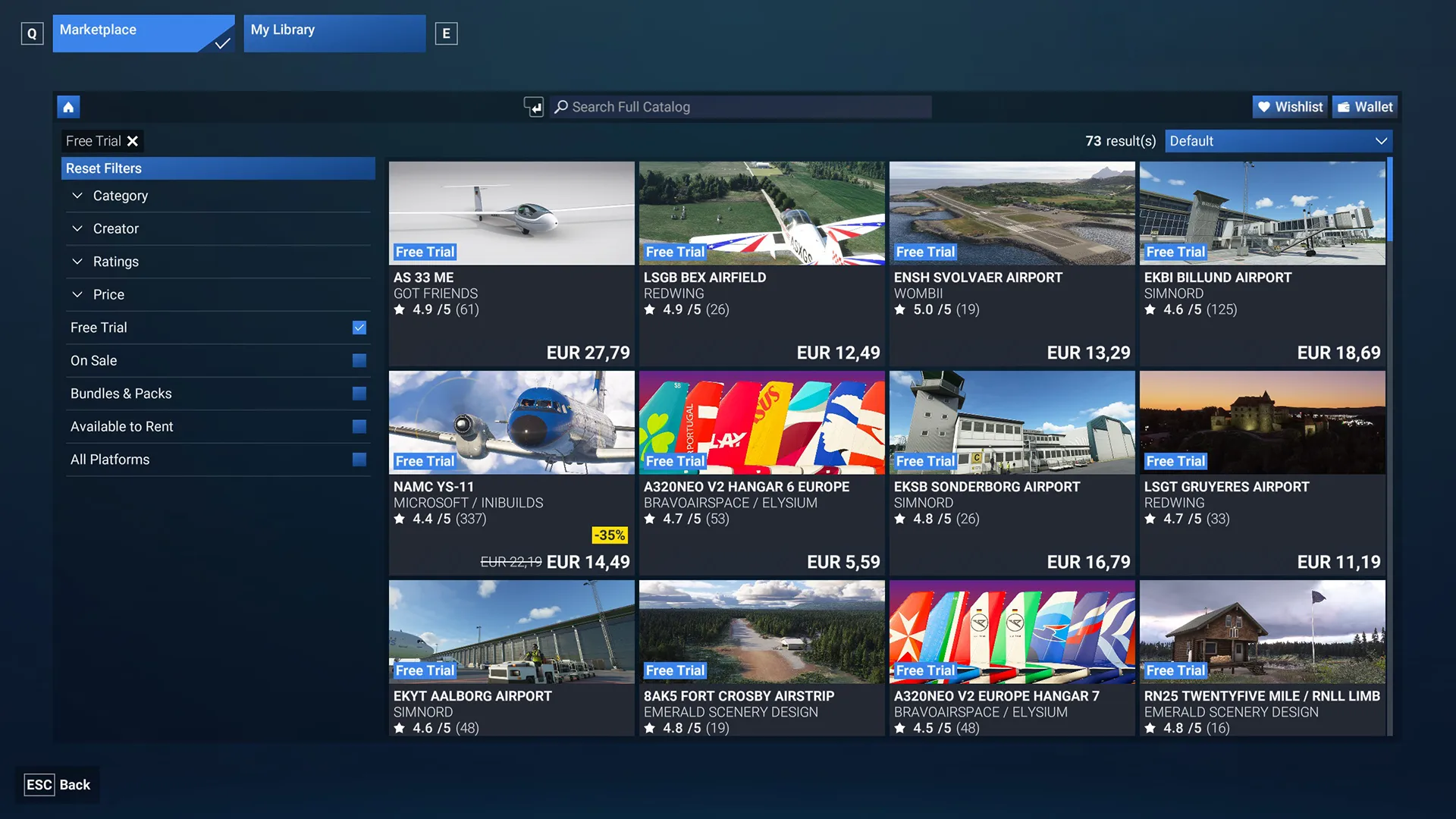Viewport: 1456px width, 819px height.
Task: Check the All Platforms option
Action: (x=359, y=459)
